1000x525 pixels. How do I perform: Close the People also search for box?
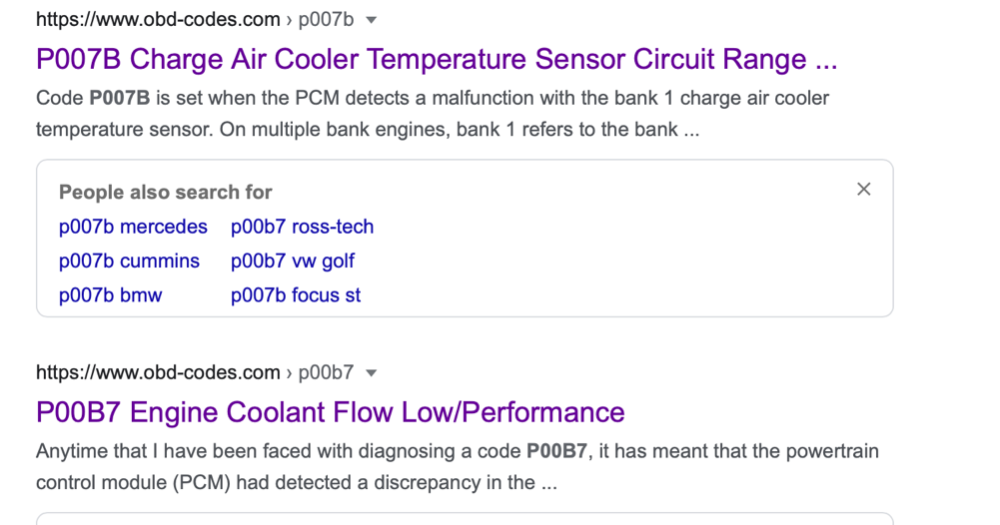tap(864, 189)
